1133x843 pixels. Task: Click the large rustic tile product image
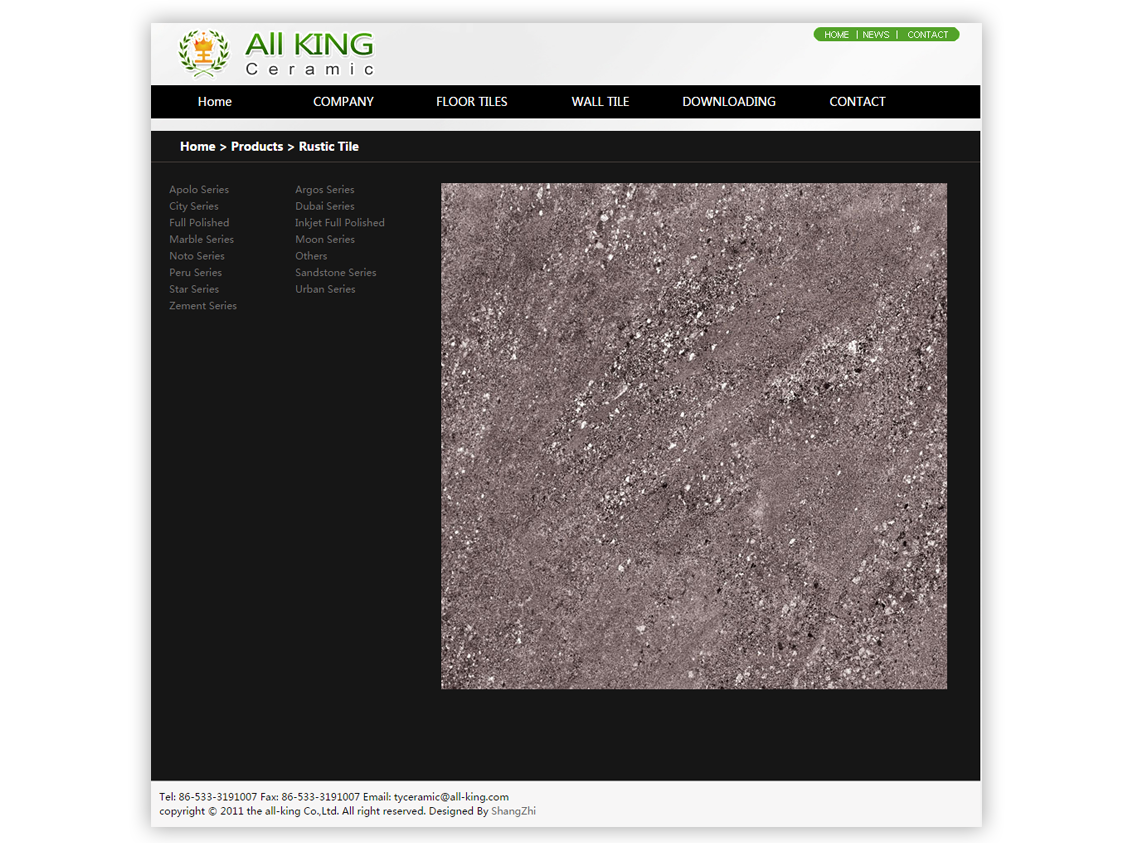(694, 436)
